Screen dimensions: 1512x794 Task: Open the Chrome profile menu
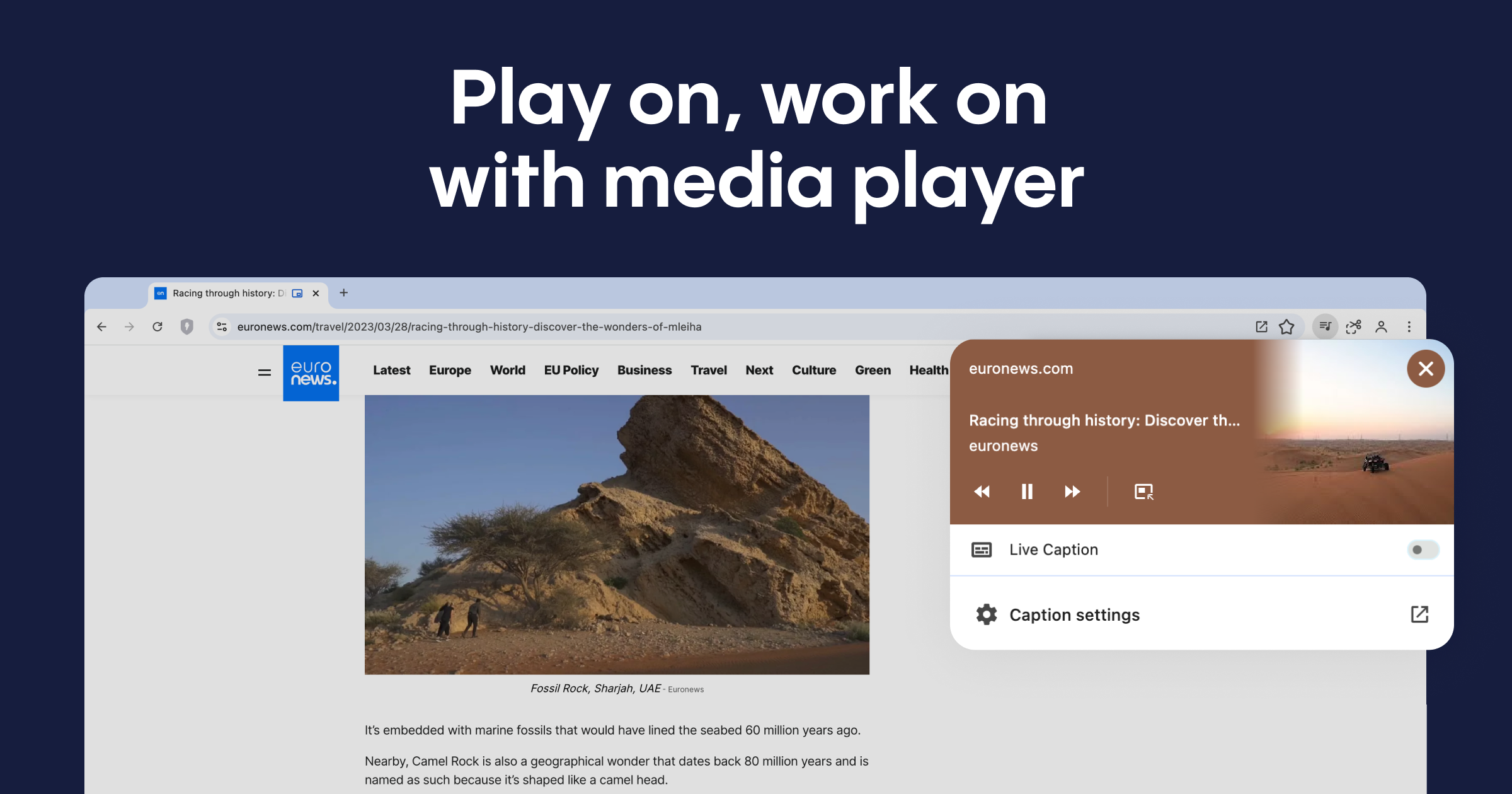[1382, 326]
